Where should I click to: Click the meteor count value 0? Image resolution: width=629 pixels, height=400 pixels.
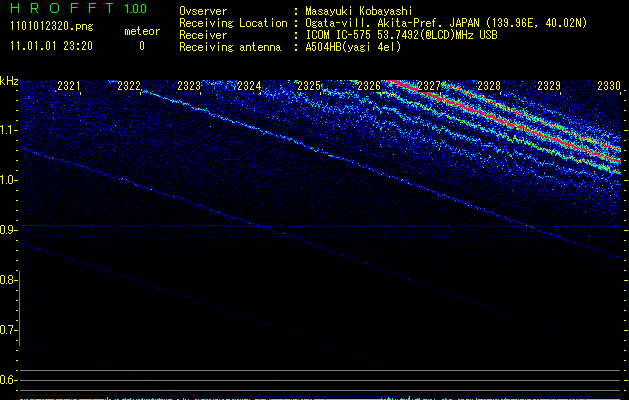[x=142, y=46]
